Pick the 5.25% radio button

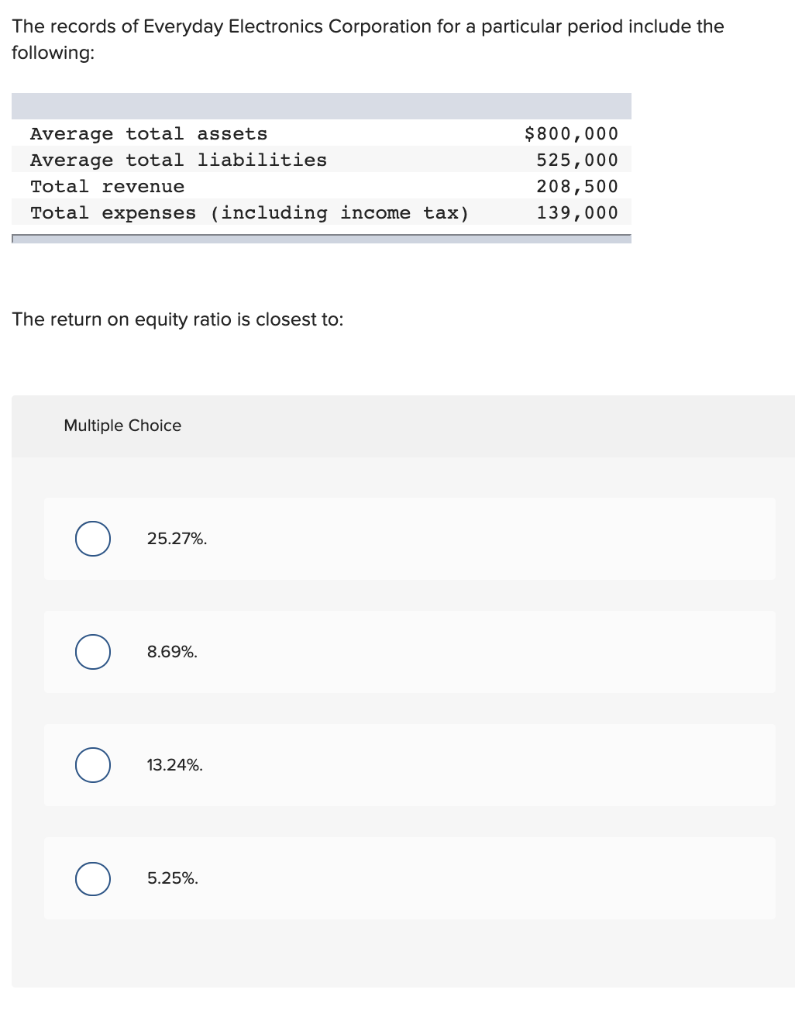tap(93, 878)
